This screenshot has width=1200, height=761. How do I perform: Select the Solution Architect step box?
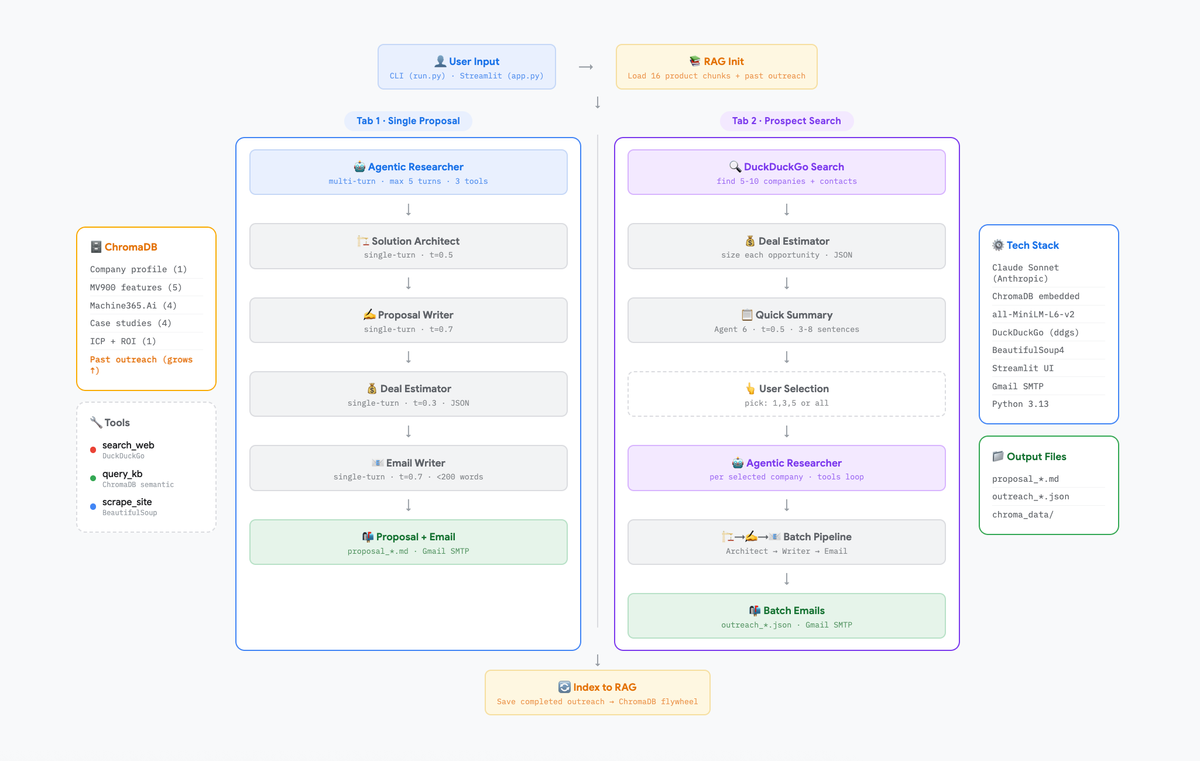click(408, 246)
